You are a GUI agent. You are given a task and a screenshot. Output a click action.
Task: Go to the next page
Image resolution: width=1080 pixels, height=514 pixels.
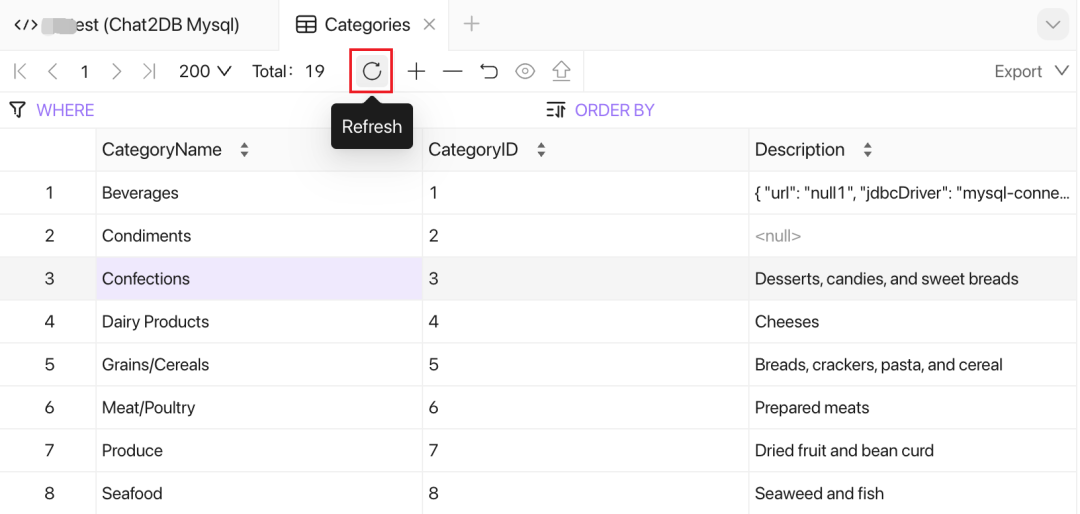tap(117, 71)
